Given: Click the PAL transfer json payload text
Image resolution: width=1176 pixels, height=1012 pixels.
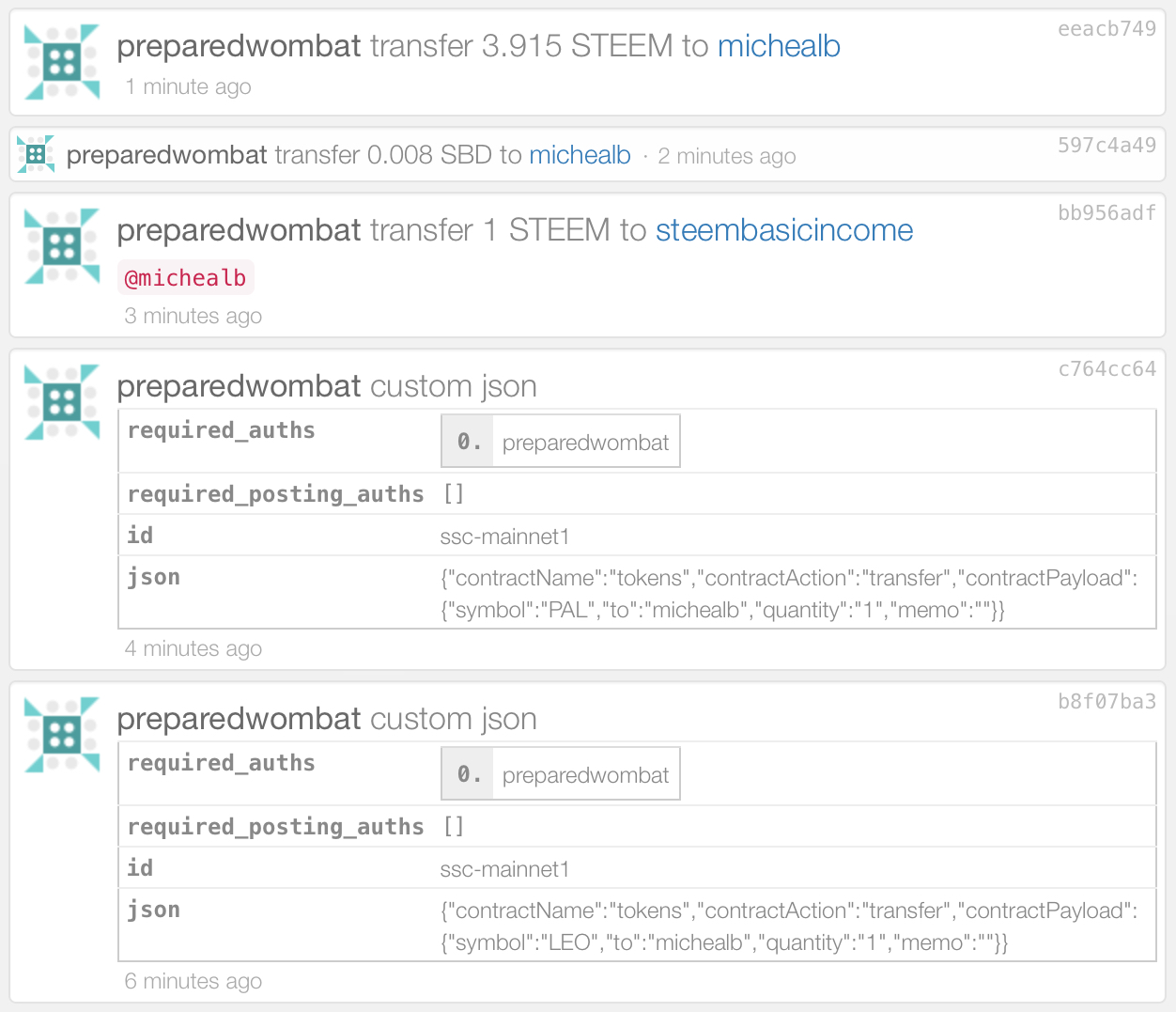Looking at the screenshot, I should [789, 594].
